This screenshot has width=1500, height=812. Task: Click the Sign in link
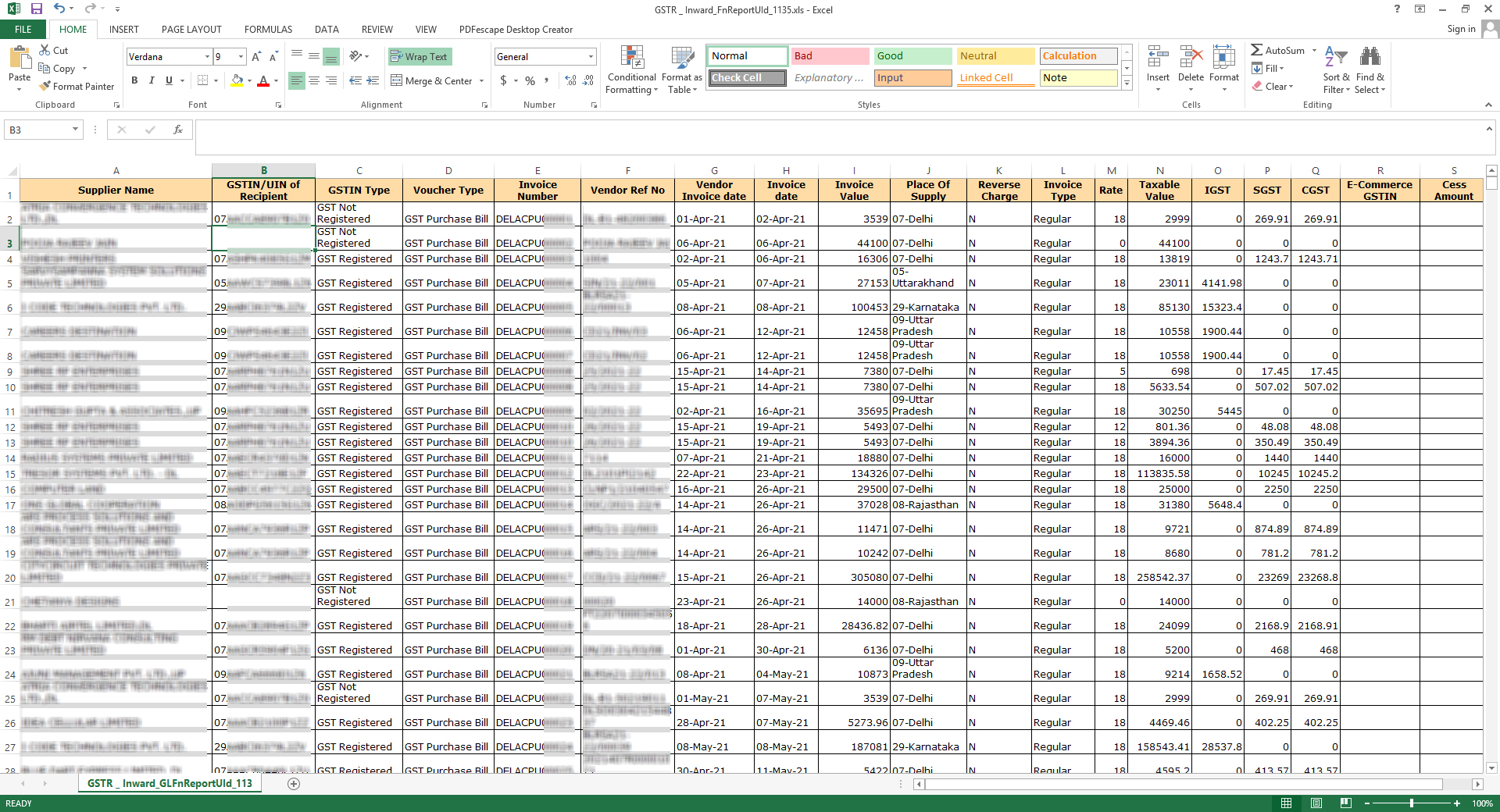pos(1460,29)
